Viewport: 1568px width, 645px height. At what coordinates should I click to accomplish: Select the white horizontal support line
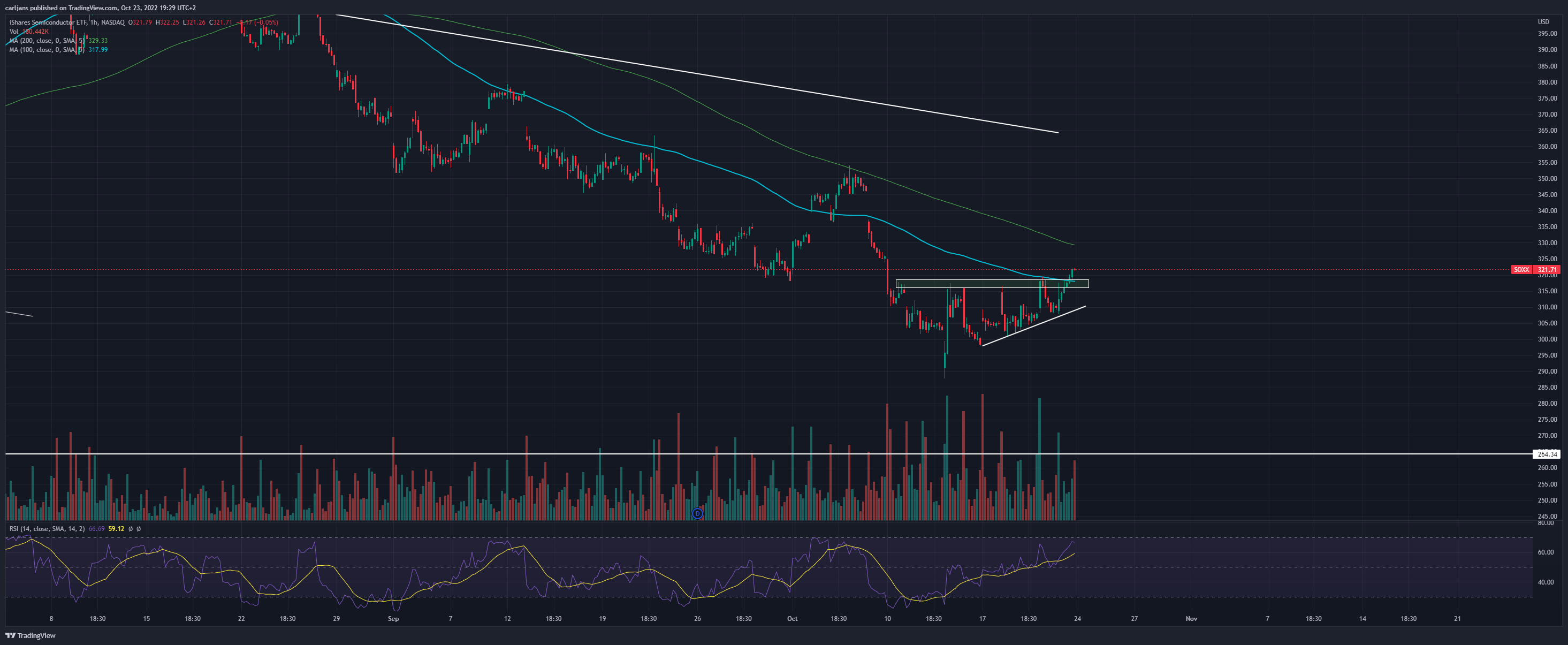coord(767,454)
